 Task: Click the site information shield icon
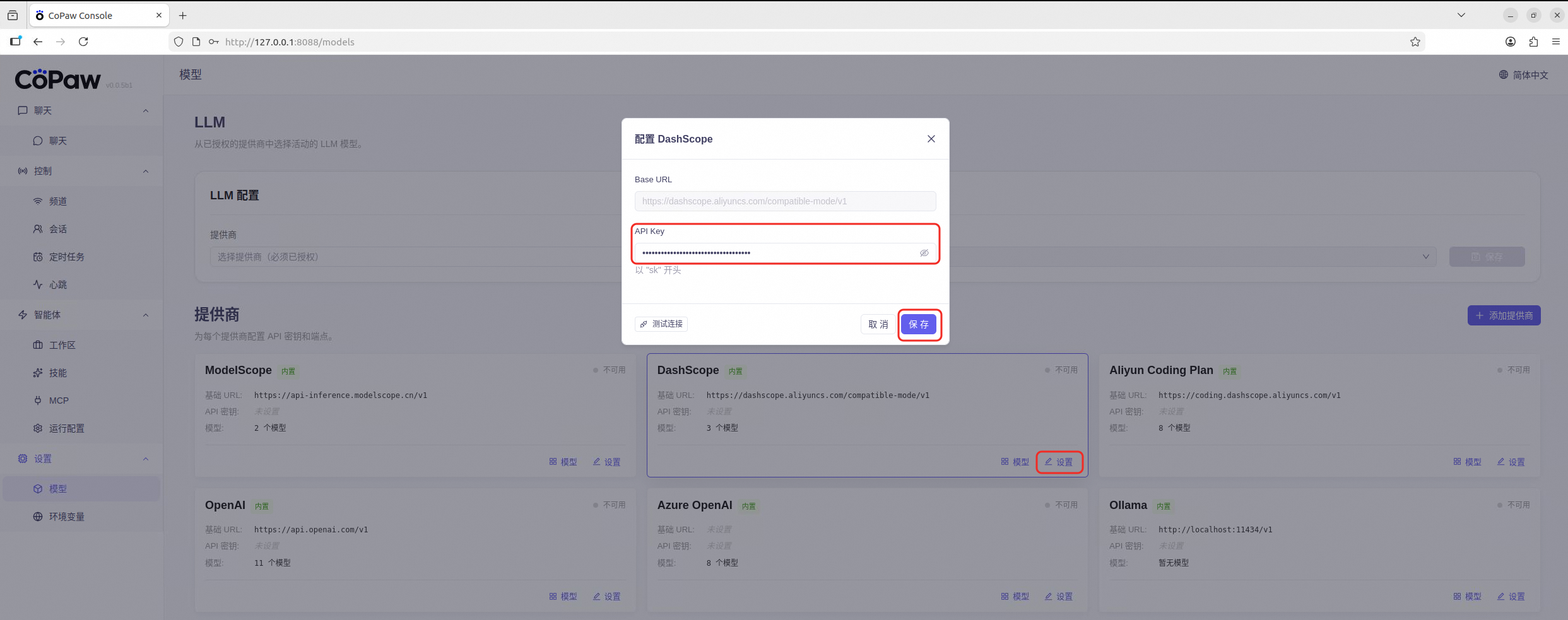179,42
